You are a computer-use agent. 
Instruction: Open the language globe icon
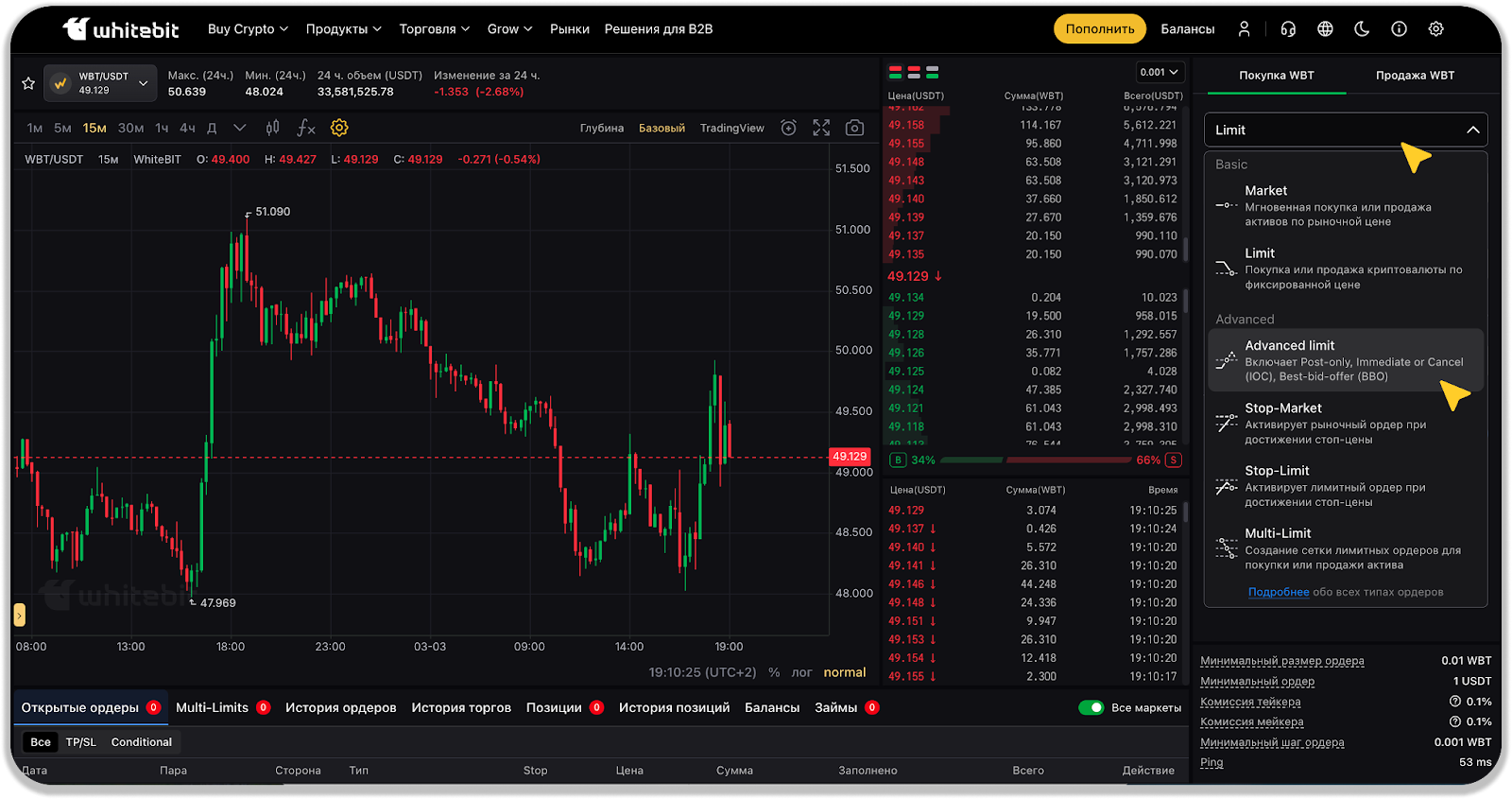(1325, 29)
